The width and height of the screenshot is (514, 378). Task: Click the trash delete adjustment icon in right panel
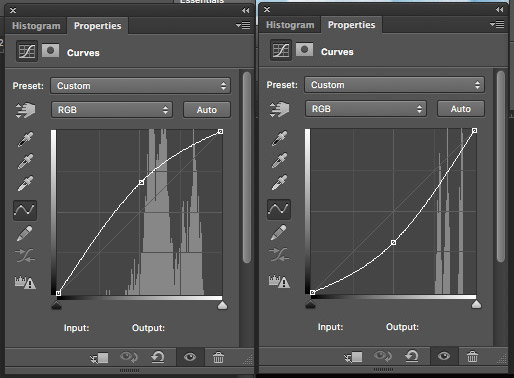(472, 357)
